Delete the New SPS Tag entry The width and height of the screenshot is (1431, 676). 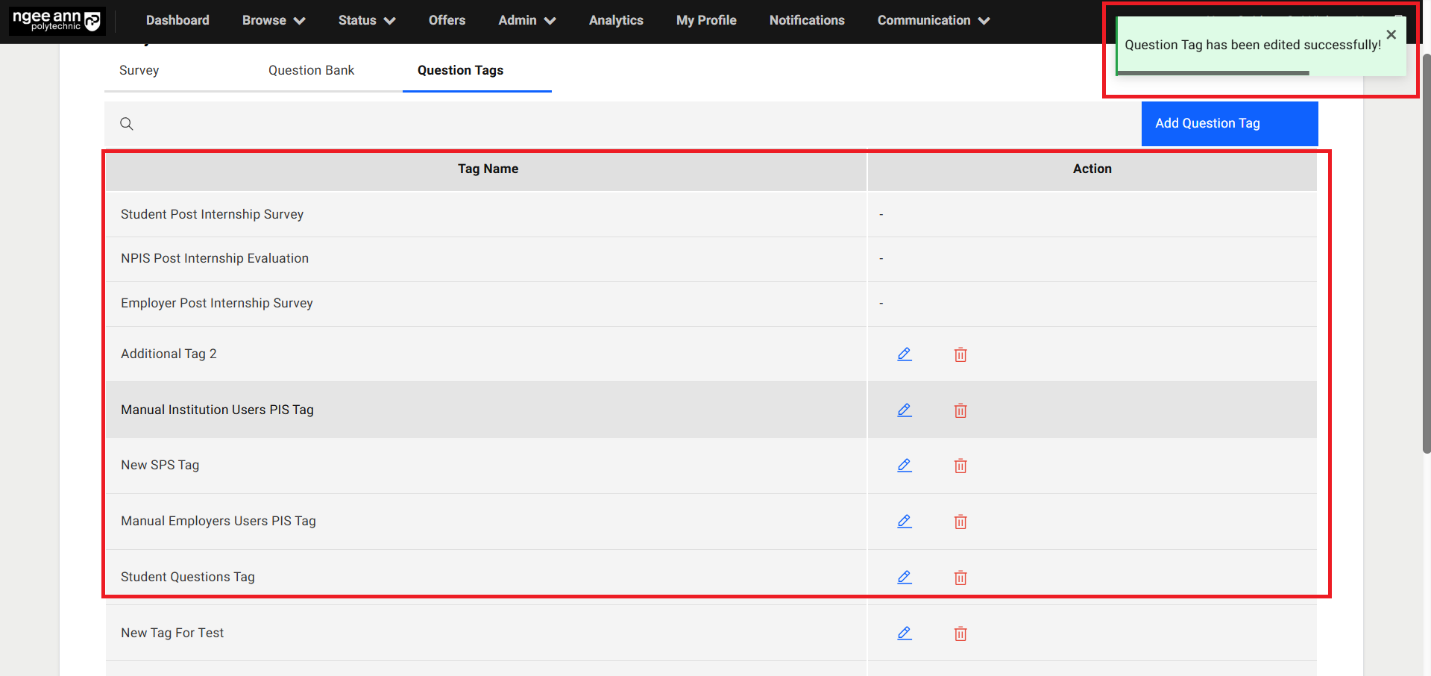(960, 466)
